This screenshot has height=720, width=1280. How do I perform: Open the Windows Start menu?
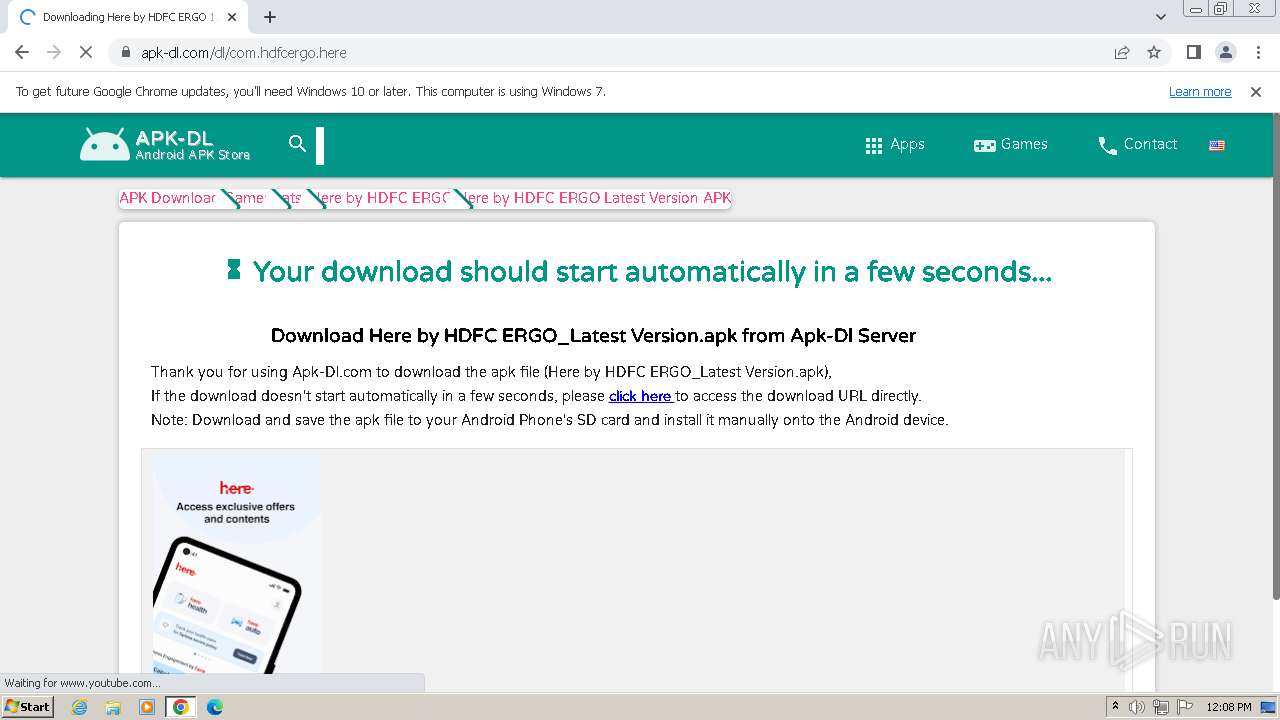click(27, 707)
